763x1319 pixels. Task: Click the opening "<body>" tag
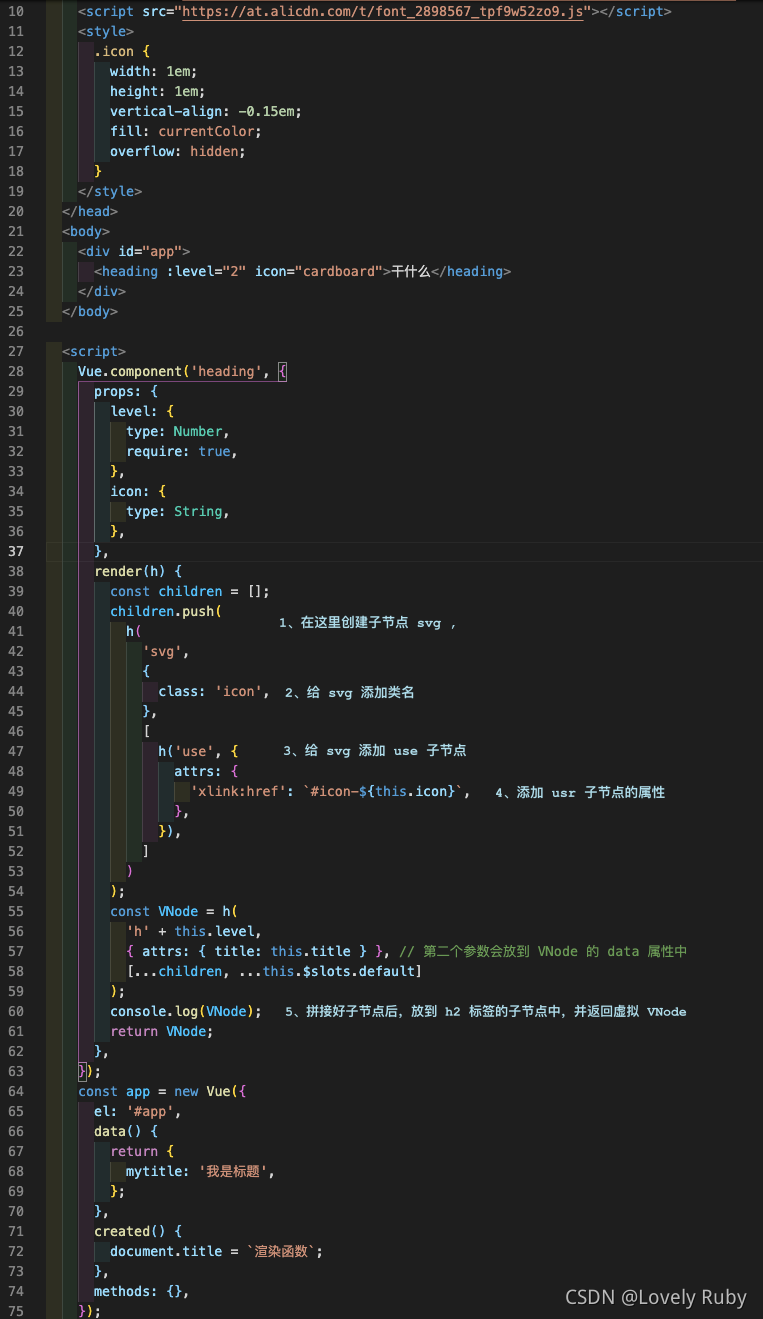86,231
